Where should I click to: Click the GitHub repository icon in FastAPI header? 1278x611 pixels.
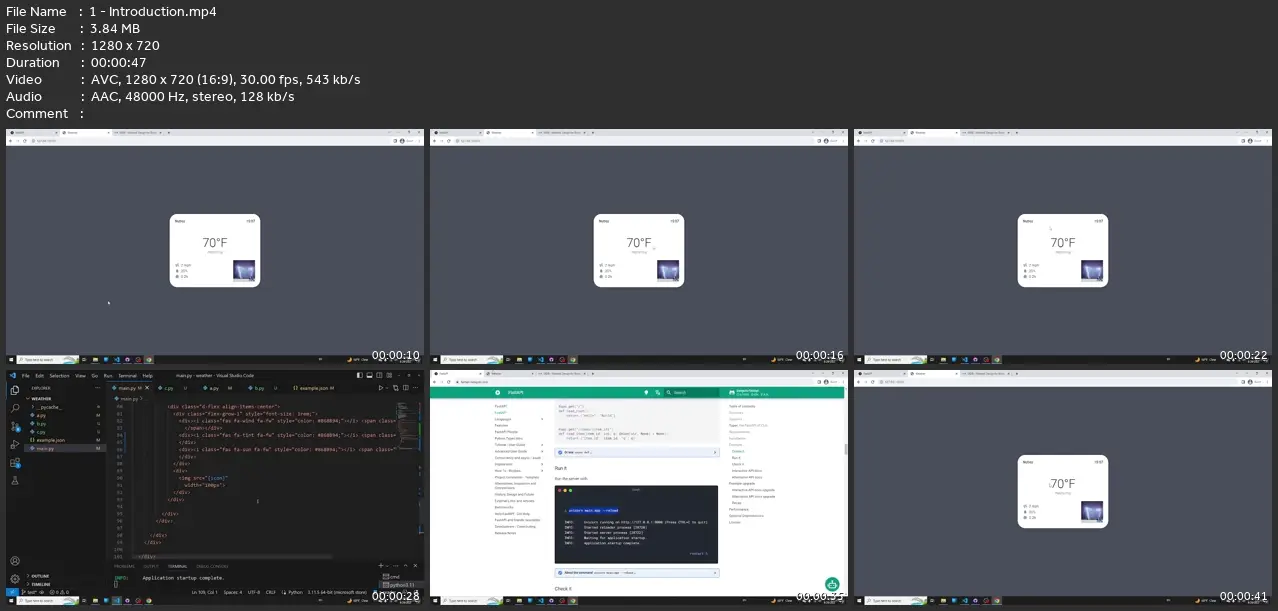coord(732,392)
